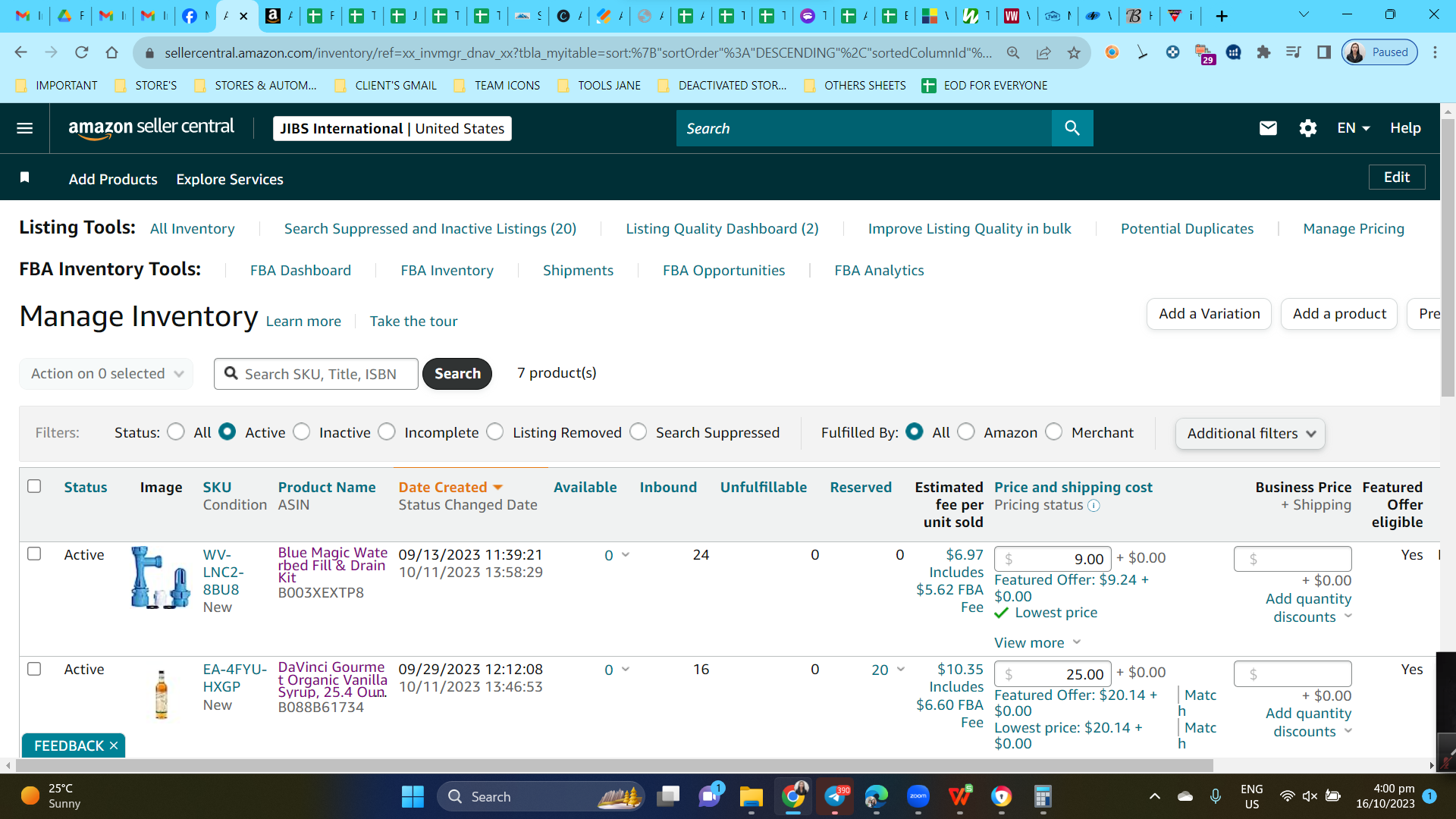Open Telegram from the taskbar

[x=835, y=796]
